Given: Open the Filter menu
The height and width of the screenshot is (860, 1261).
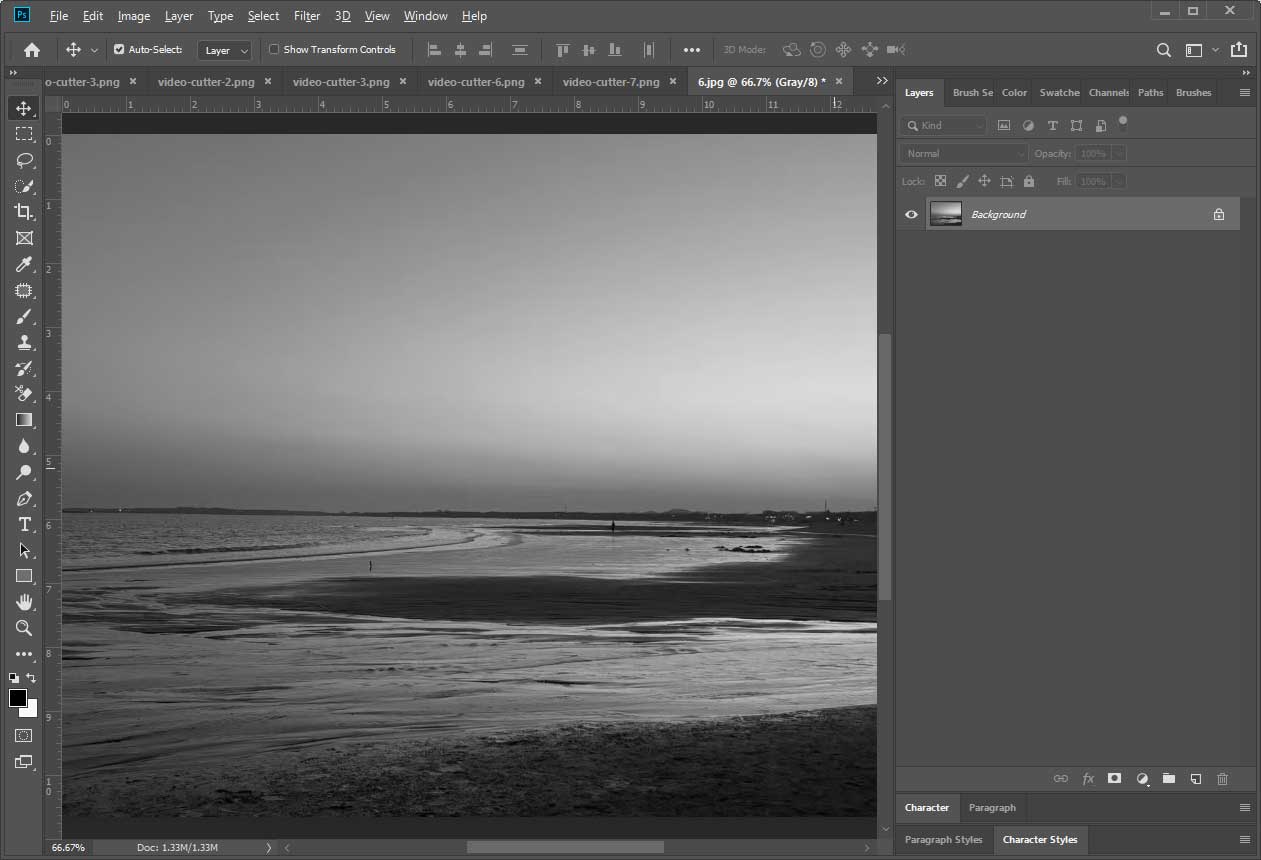Looking at the screenshot, I should [306, 16].
